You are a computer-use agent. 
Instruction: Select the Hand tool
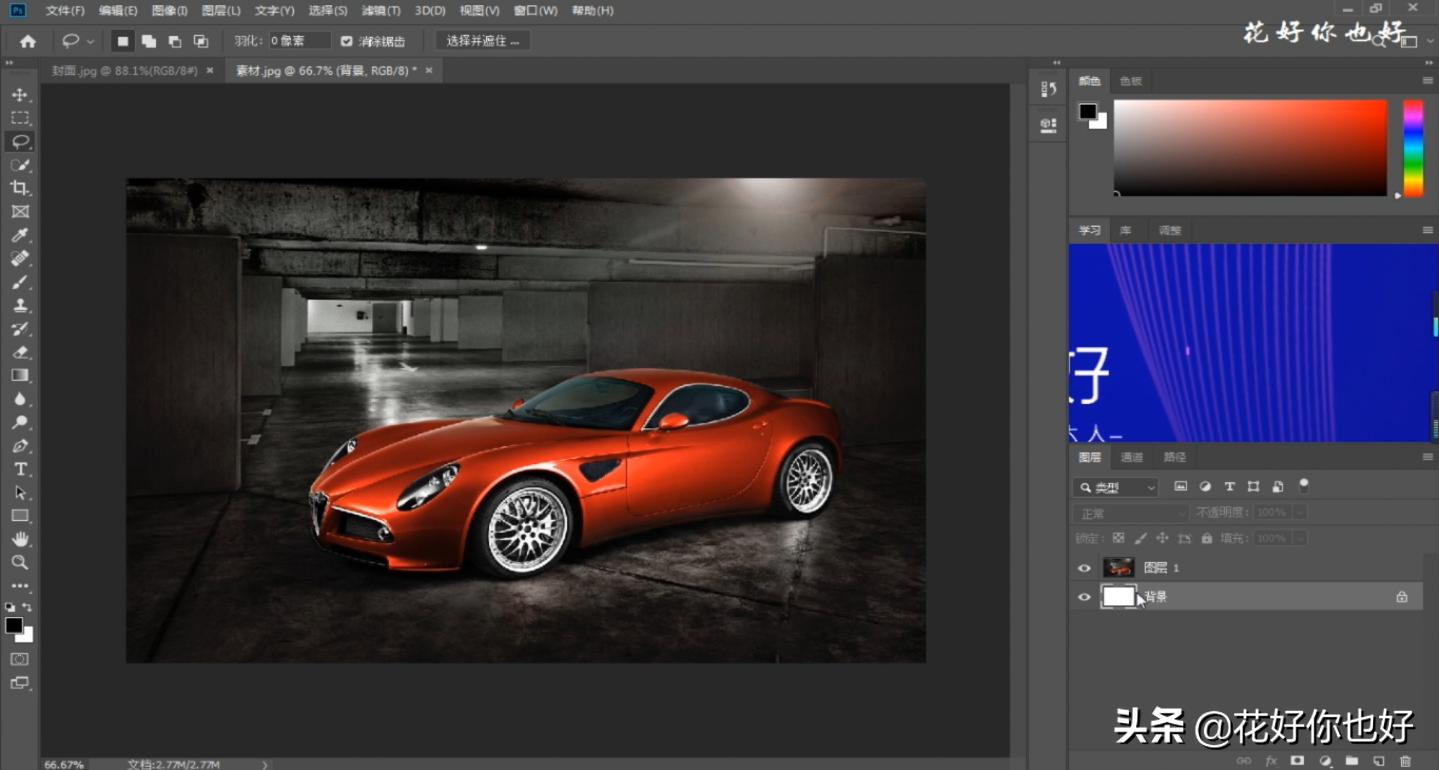point(20,540)
